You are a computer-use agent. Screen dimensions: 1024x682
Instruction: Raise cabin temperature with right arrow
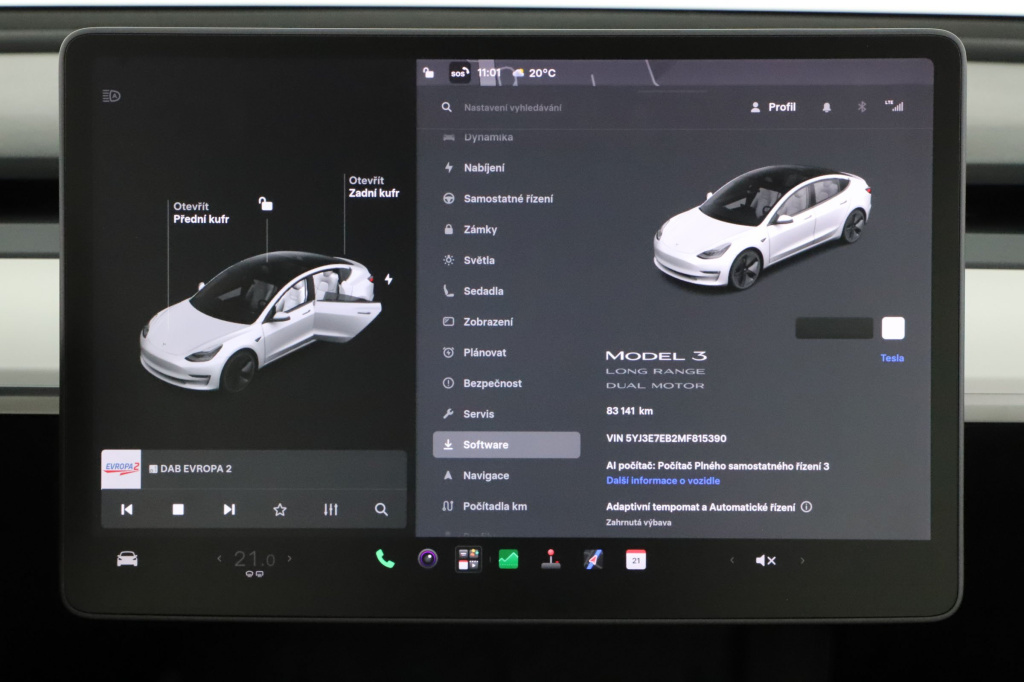tap(289, 558)
